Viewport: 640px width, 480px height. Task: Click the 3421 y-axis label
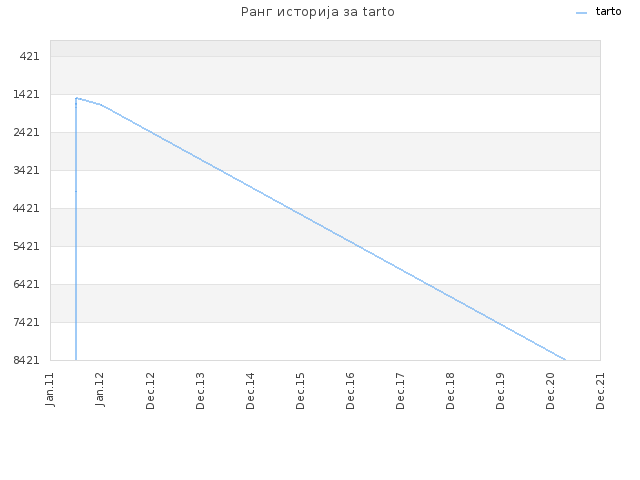pyautogui.click(x=27, y=170)
